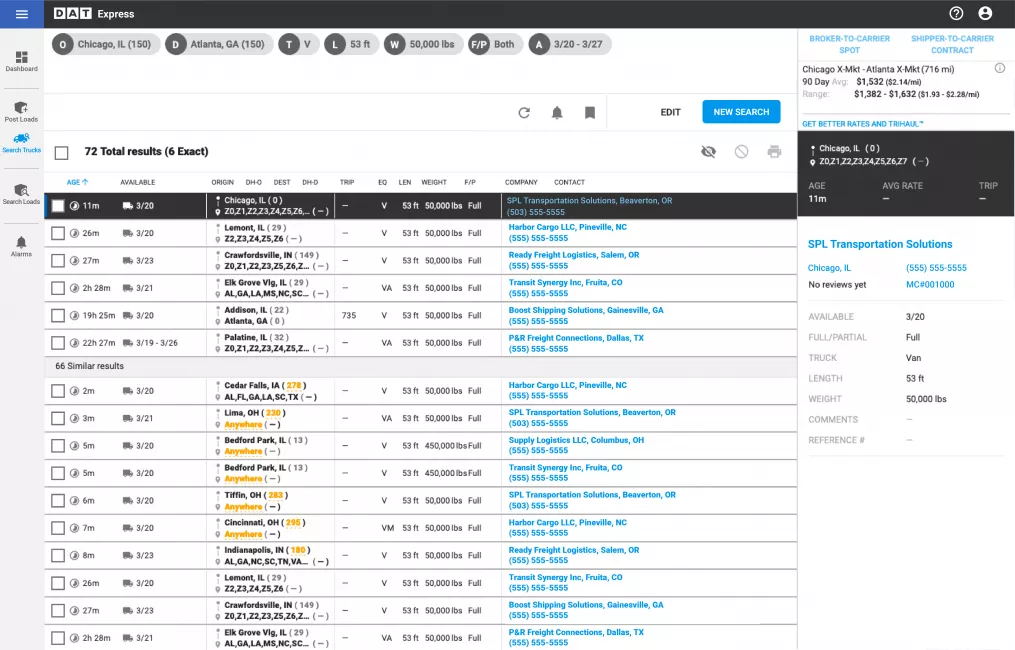Sort by the WEIGHT column header
This screenshot has height=650, width=1015.
click(434, 183)
